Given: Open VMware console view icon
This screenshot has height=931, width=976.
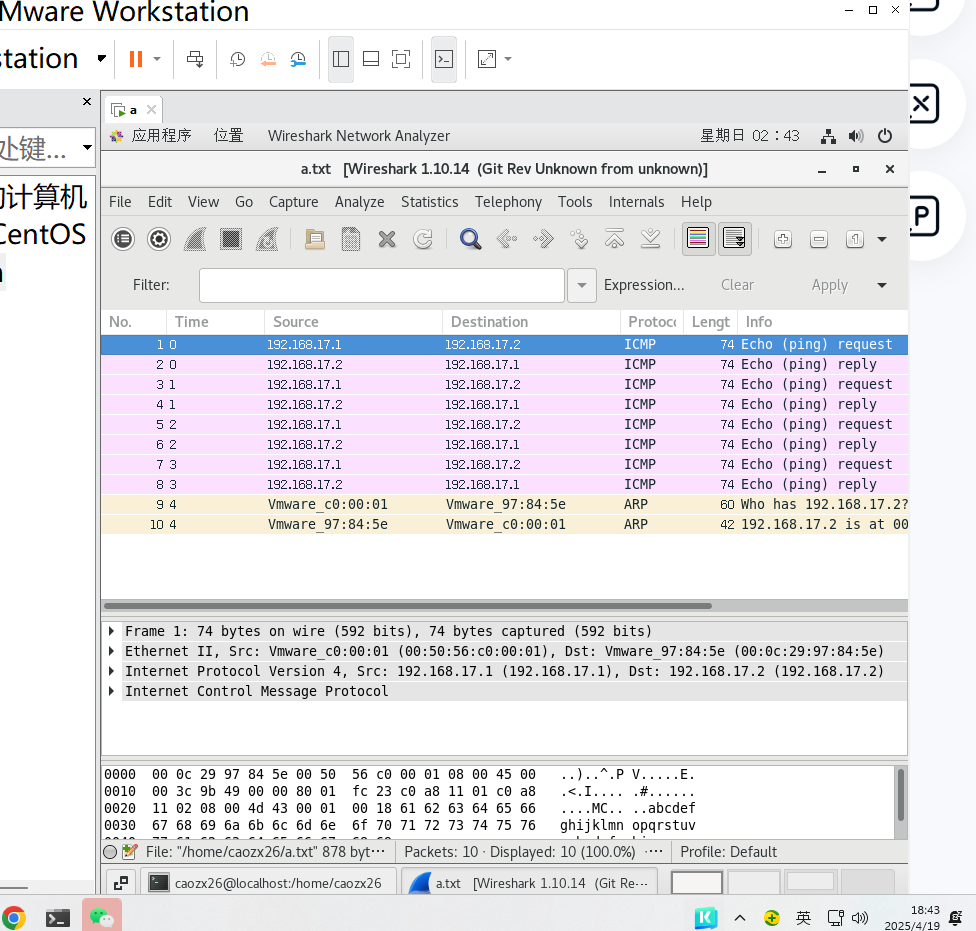Looking at the screenshot, I should 444,59.
